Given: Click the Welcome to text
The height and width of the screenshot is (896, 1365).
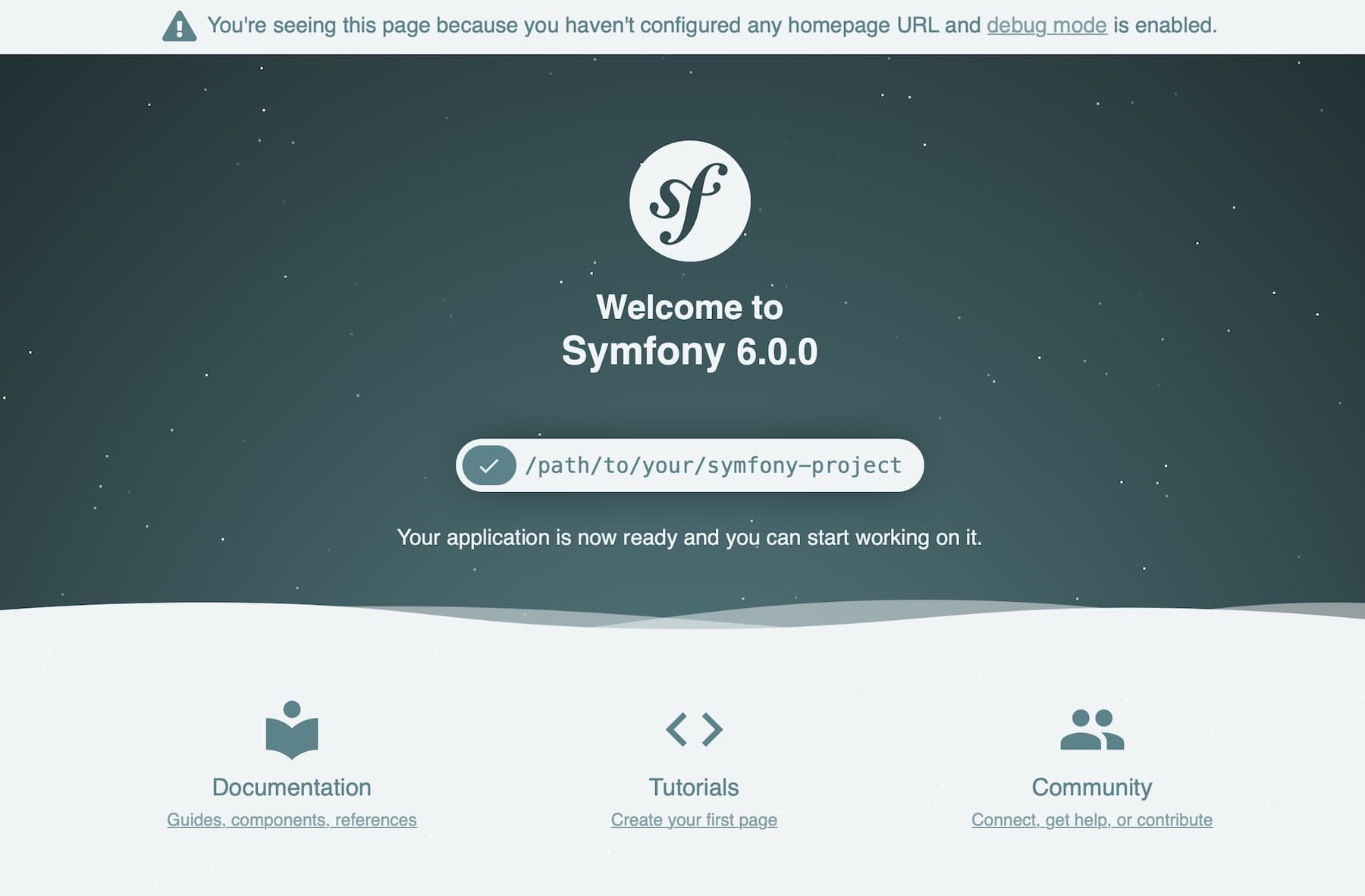Looking at the screenshot, I should [x=689, y=308].
